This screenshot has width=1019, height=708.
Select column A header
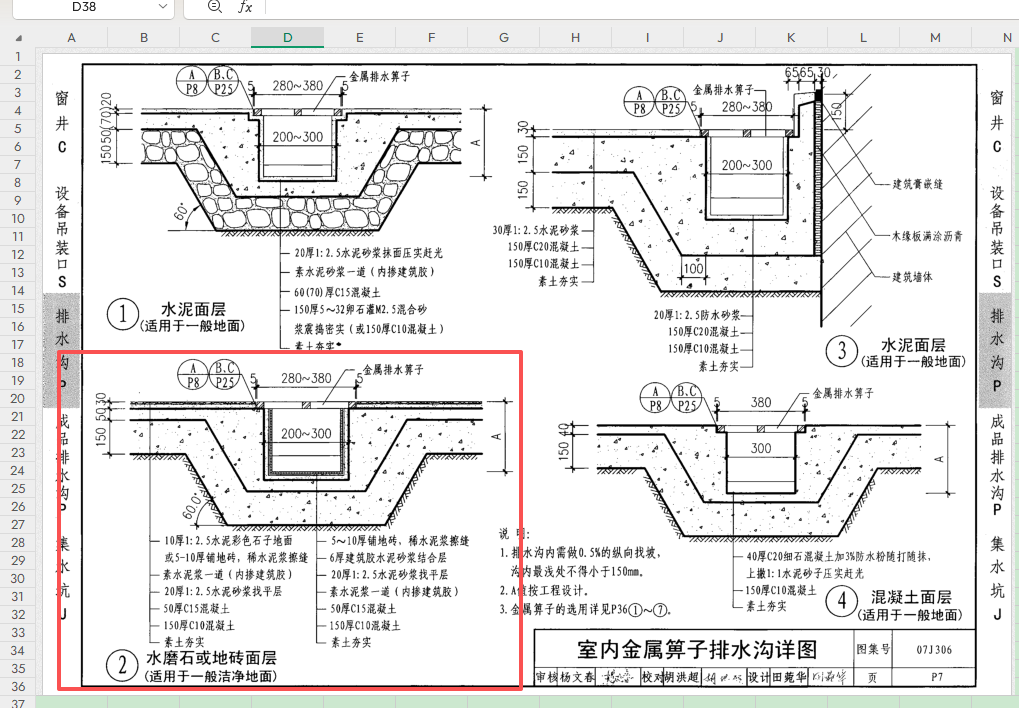(x=71, y=38)
